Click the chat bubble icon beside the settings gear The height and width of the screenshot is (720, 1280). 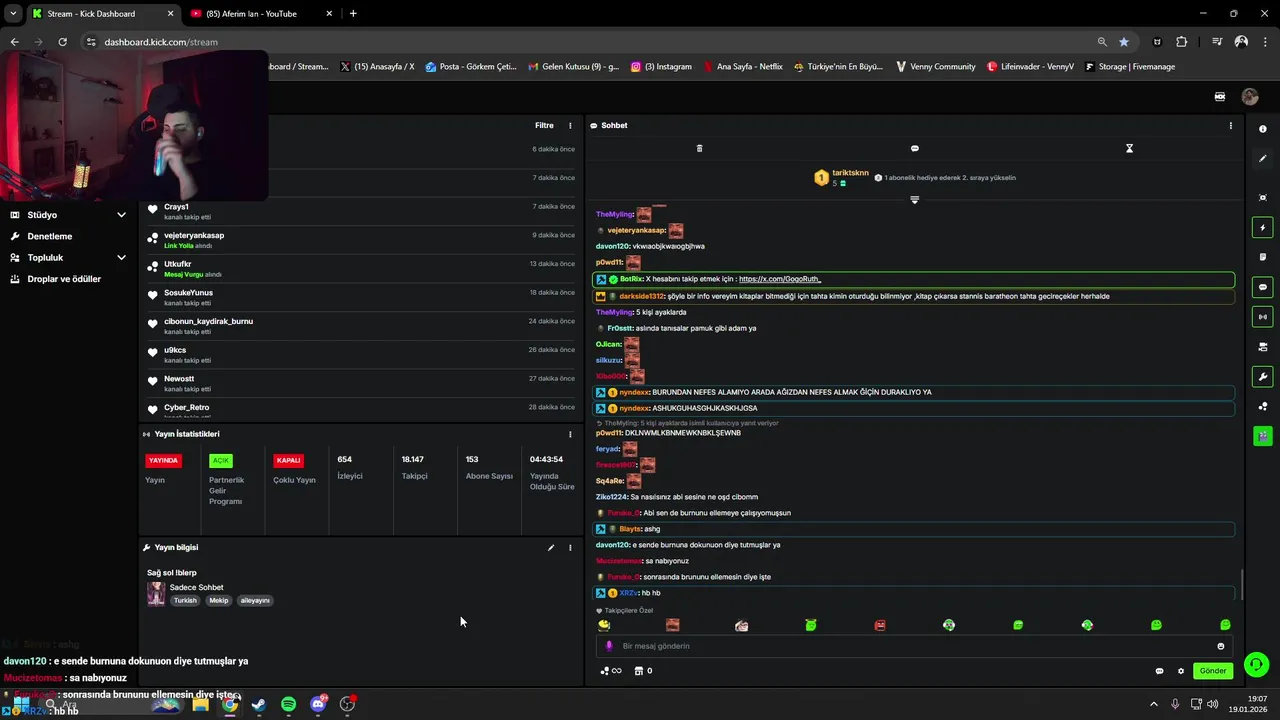[1159, 671]
